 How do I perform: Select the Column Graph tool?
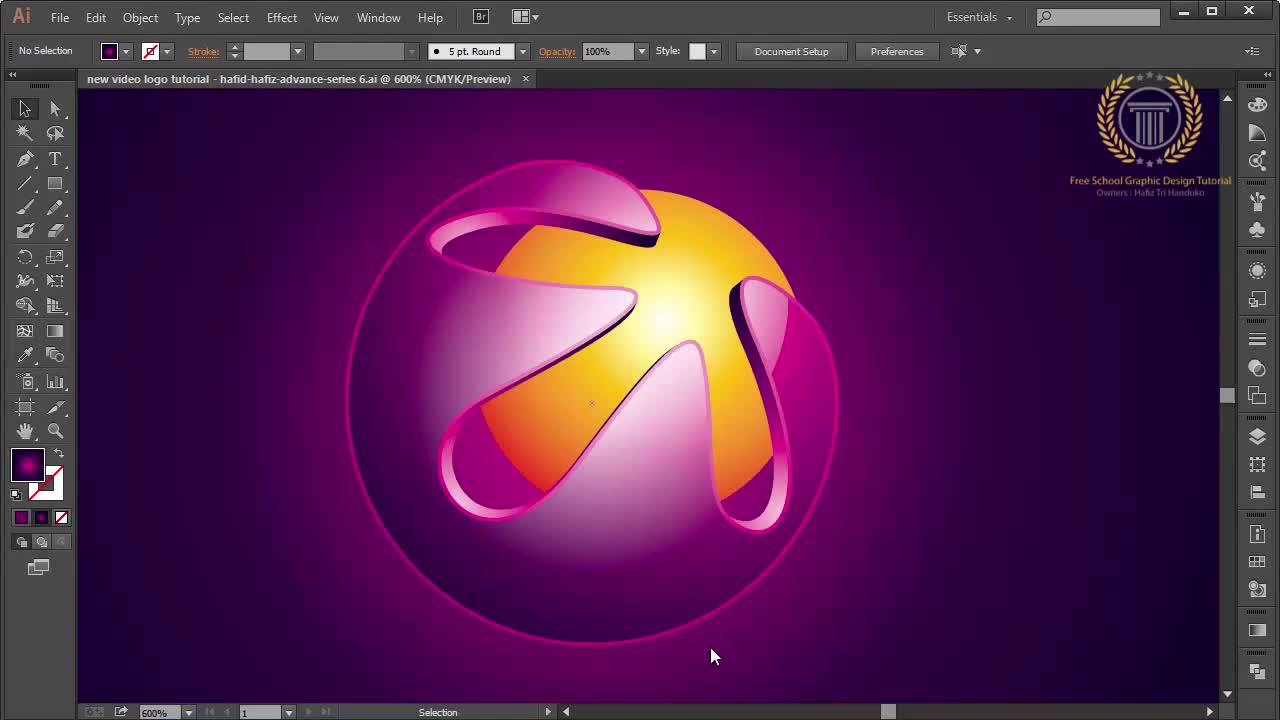pyautogui.click(x=55, y=382)
